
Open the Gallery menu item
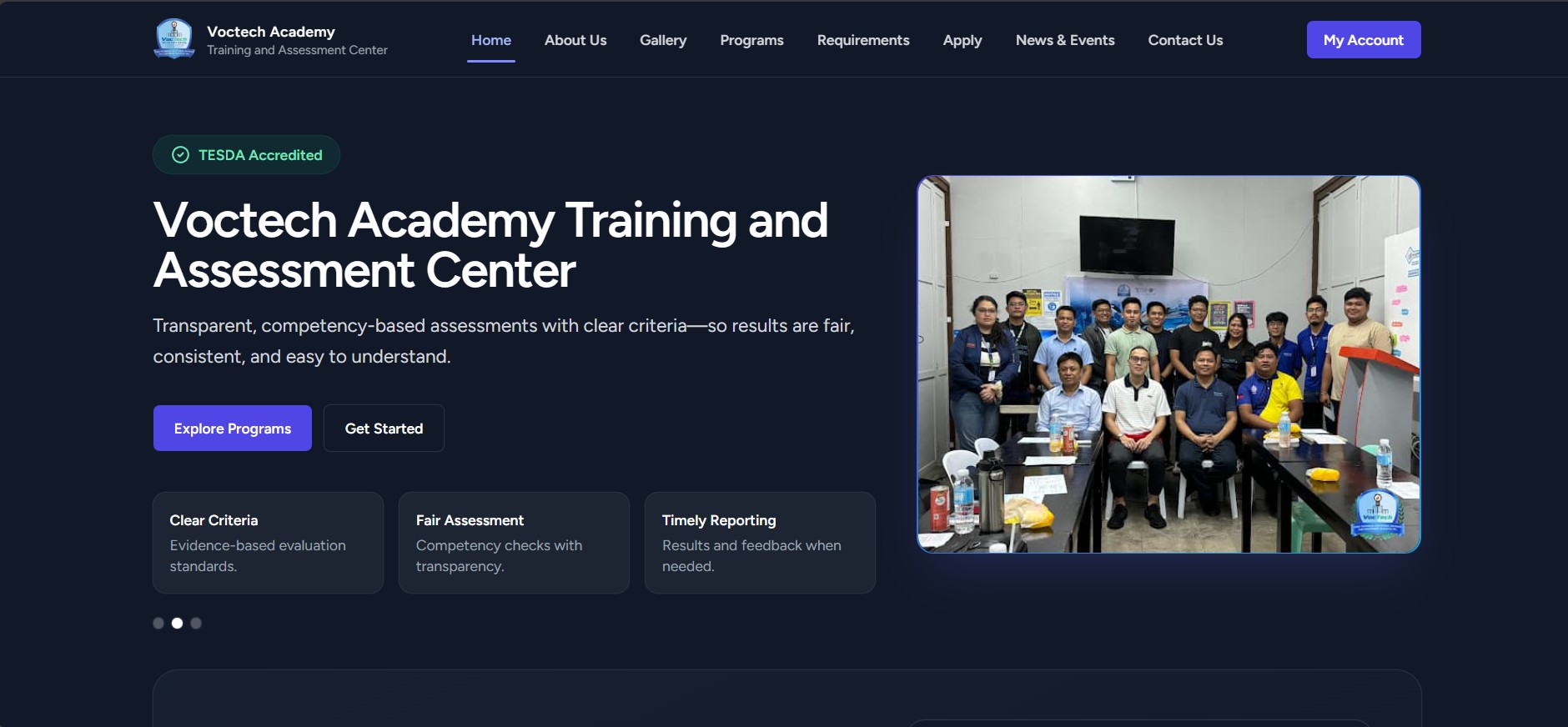[x=662, y=40]
